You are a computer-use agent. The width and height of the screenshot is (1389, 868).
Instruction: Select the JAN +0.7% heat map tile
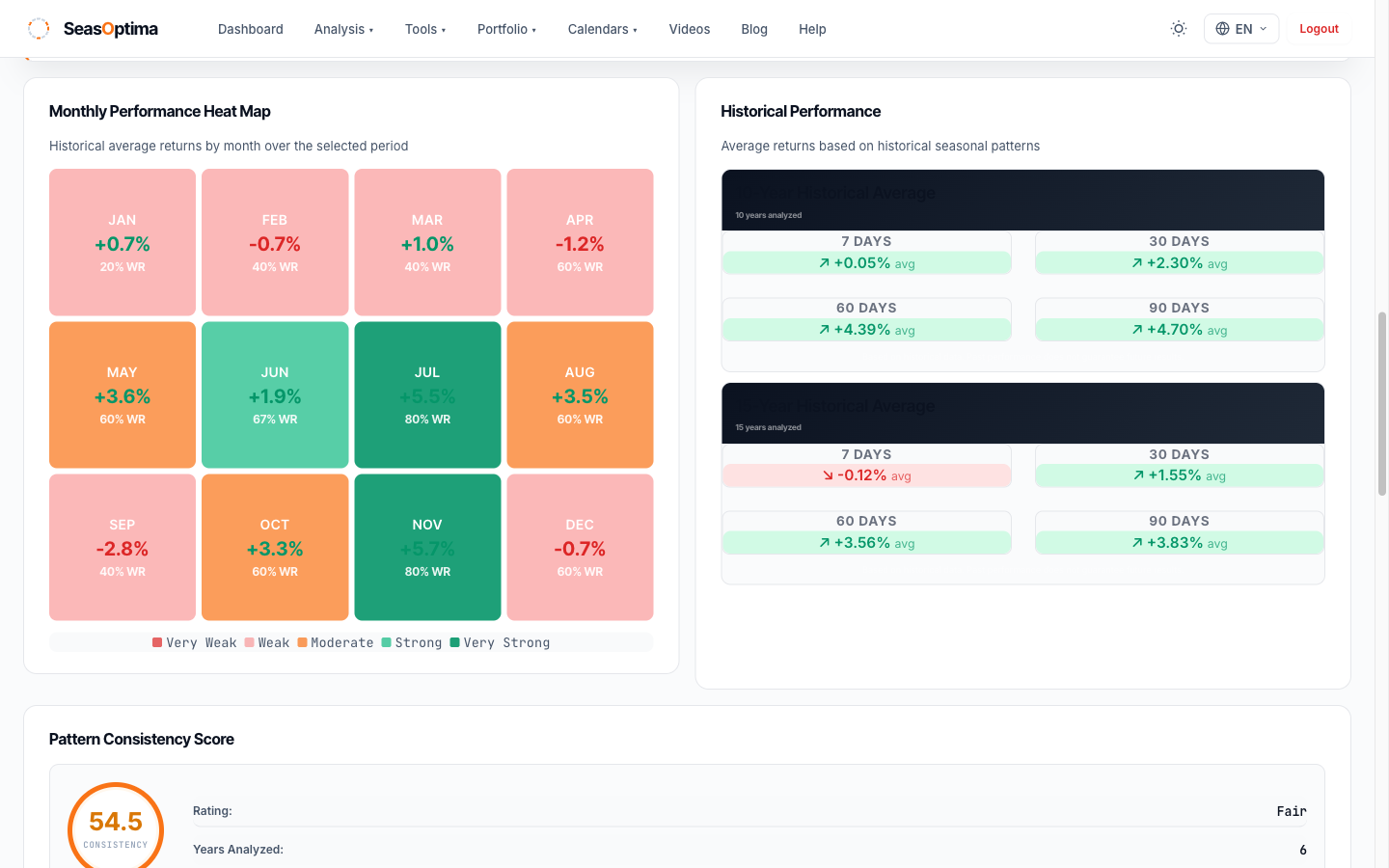pos(123,242)
